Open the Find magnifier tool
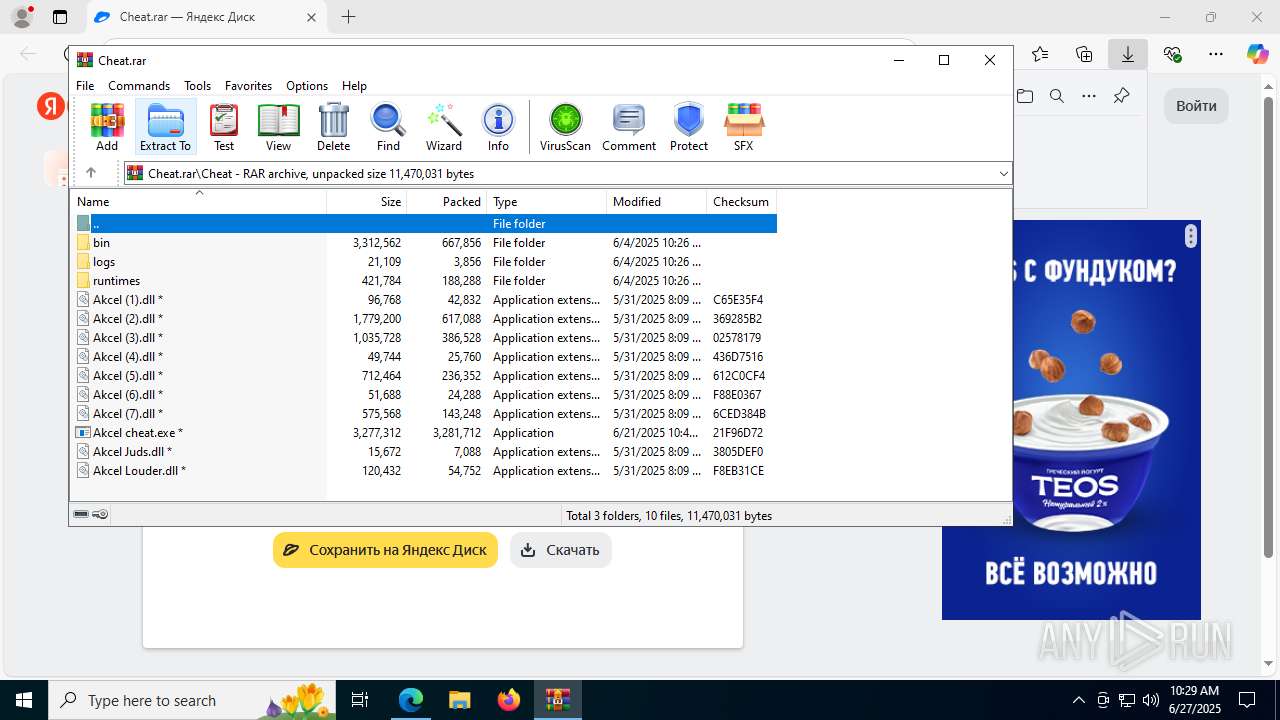Viewport: 1280px width, 720px height. pyautogui.click(x=388, y=127)
